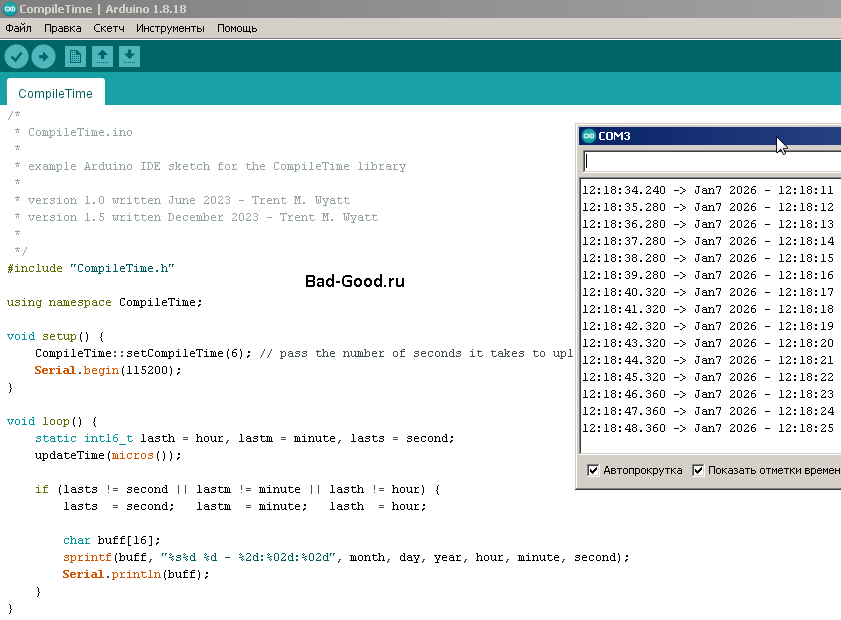841x620 pixels.
Task: Click the #include "CompileTime.h" code line
Action: (x=91, y=268)
